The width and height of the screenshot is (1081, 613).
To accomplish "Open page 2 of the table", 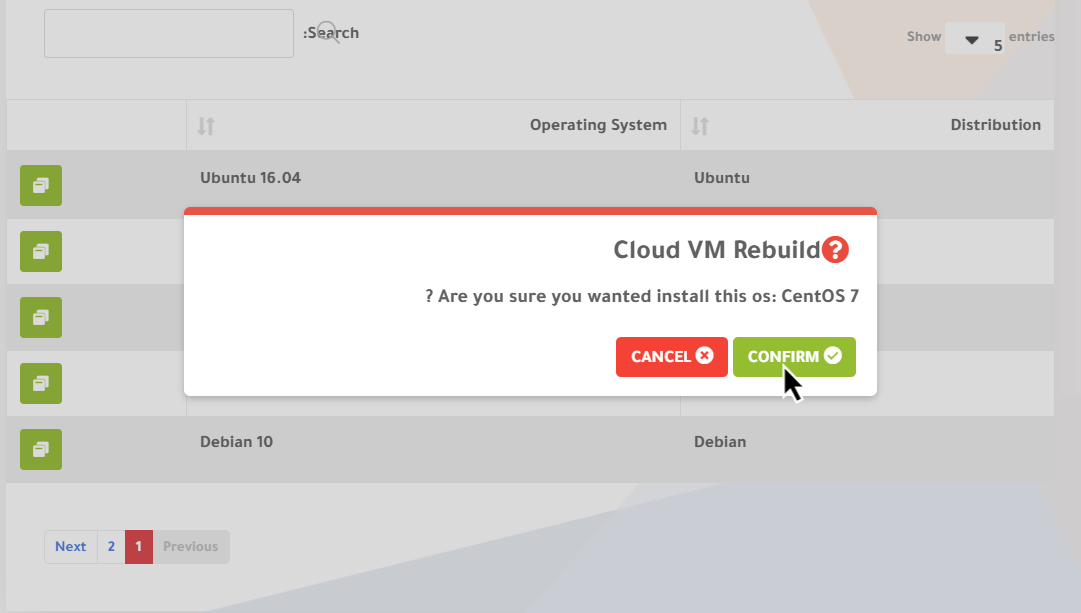I will click(111, 546).
